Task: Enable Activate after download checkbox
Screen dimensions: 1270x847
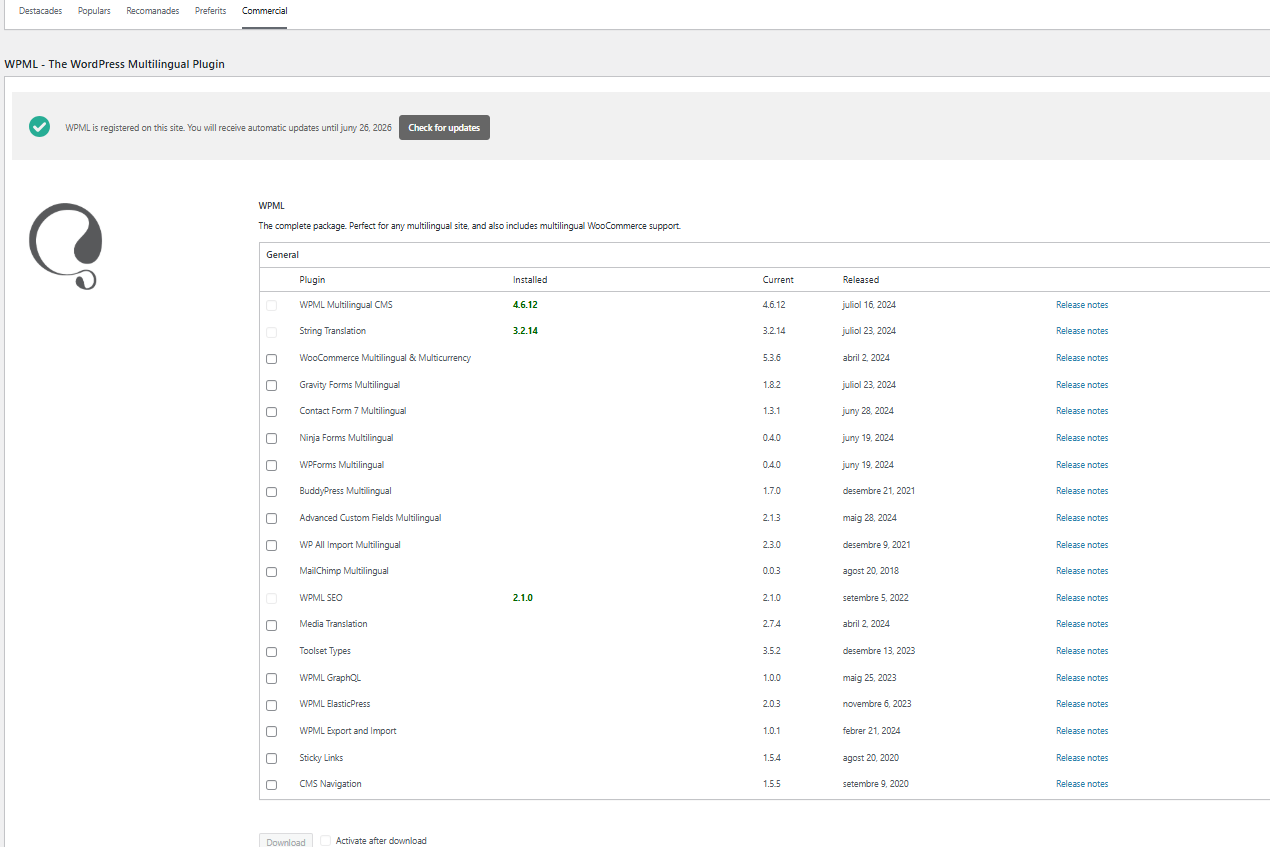Action: tap(326, 841)
